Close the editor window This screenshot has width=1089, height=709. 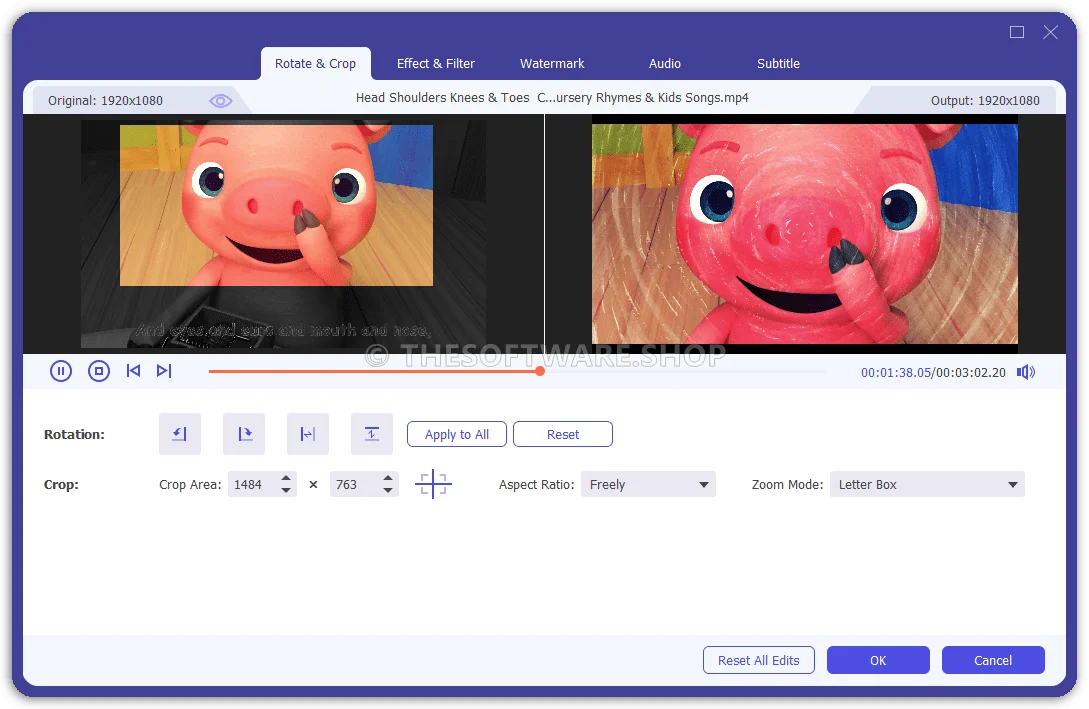(x=1050, y=32)
